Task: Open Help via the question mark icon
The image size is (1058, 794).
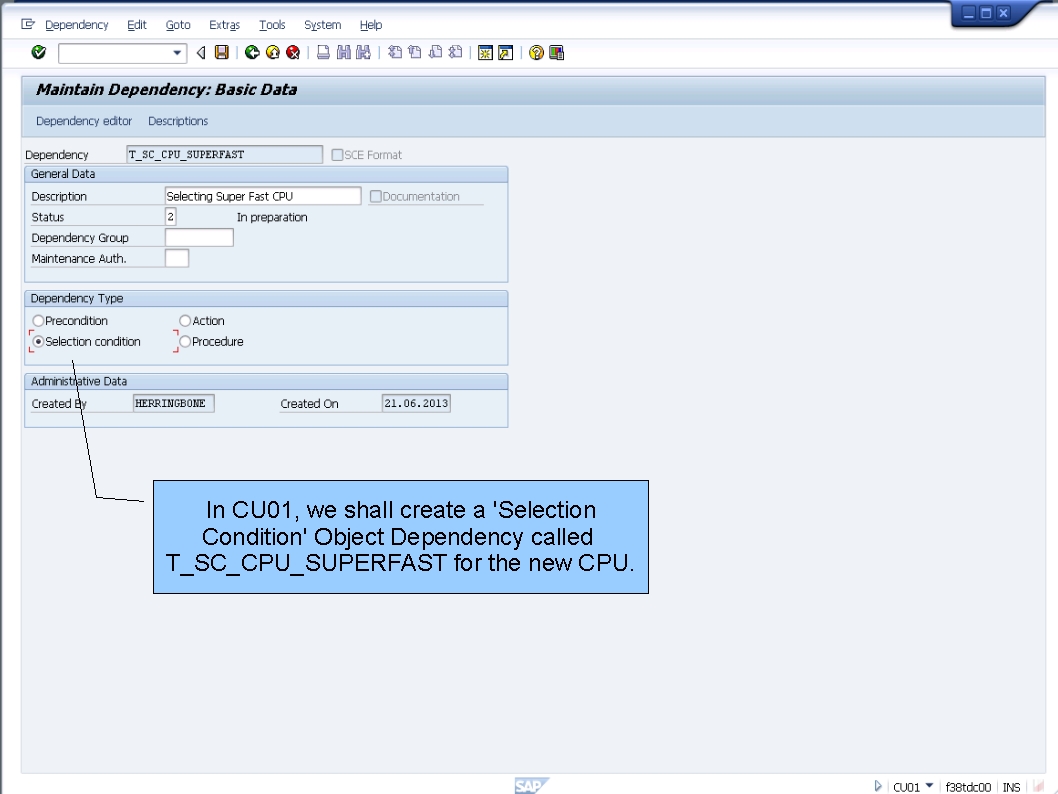Action: 534,52
